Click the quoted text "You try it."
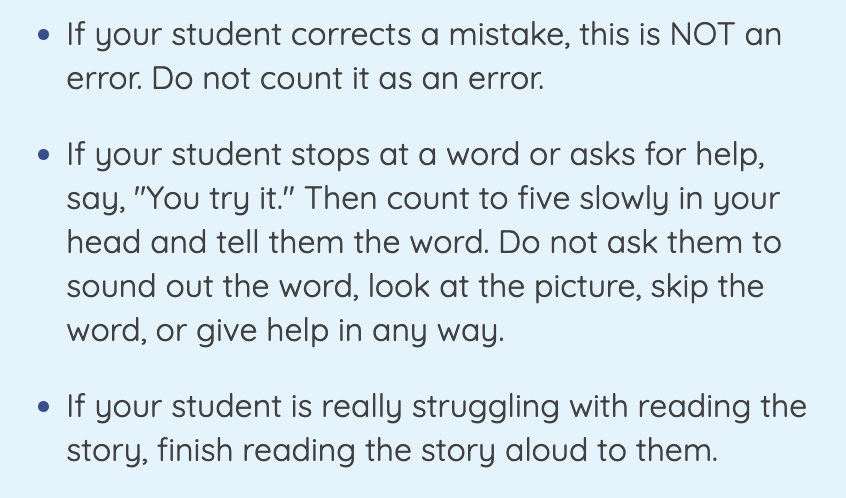The image size is (846, 498). [x=213, y=199]
